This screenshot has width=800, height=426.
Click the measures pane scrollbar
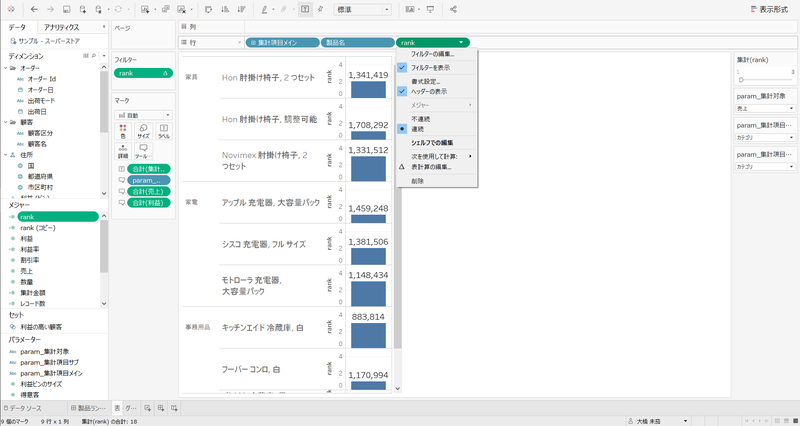[x=104, y=247]
